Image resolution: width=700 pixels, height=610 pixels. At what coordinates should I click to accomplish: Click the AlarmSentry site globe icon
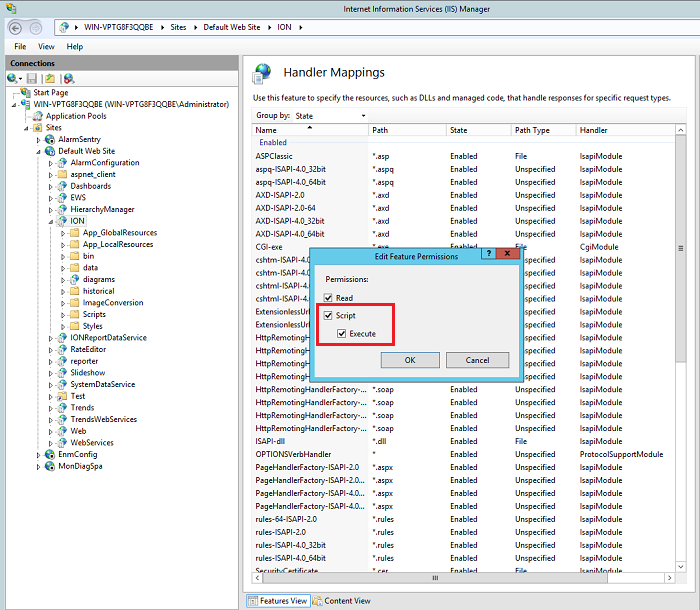tap(50, 139)
